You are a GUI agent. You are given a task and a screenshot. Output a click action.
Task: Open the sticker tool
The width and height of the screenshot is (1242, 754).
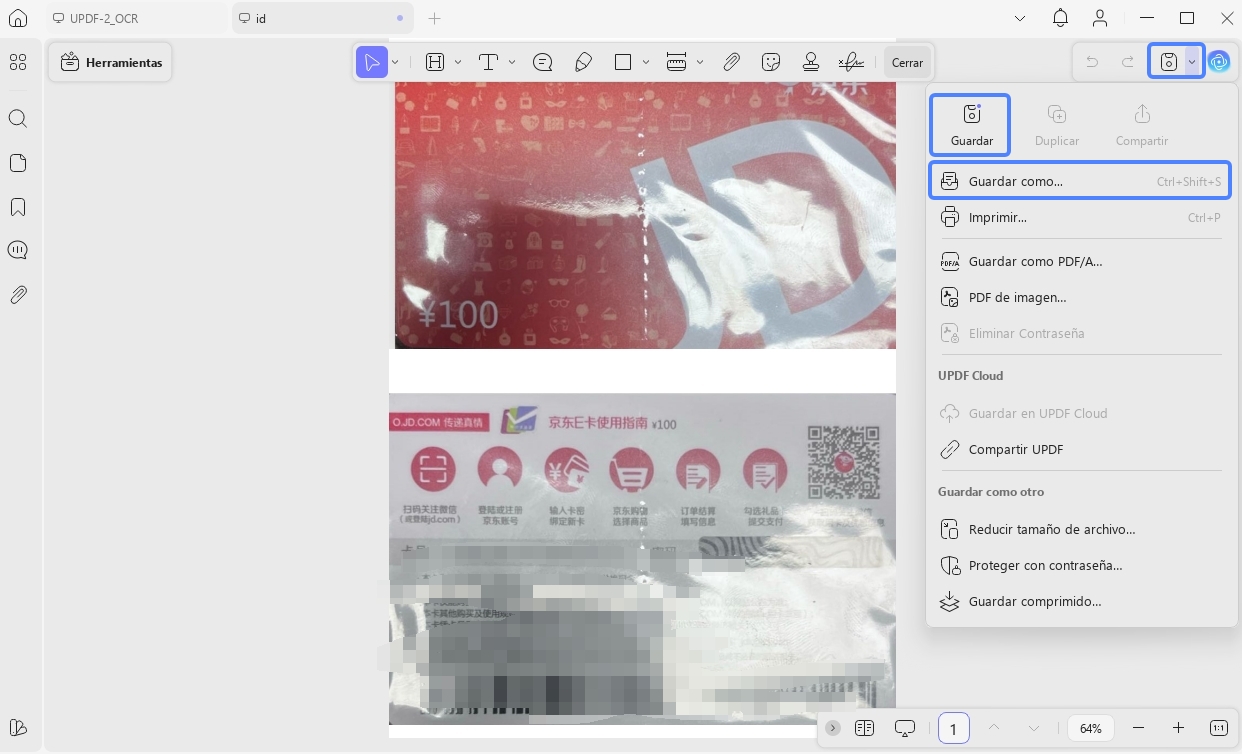771,62
